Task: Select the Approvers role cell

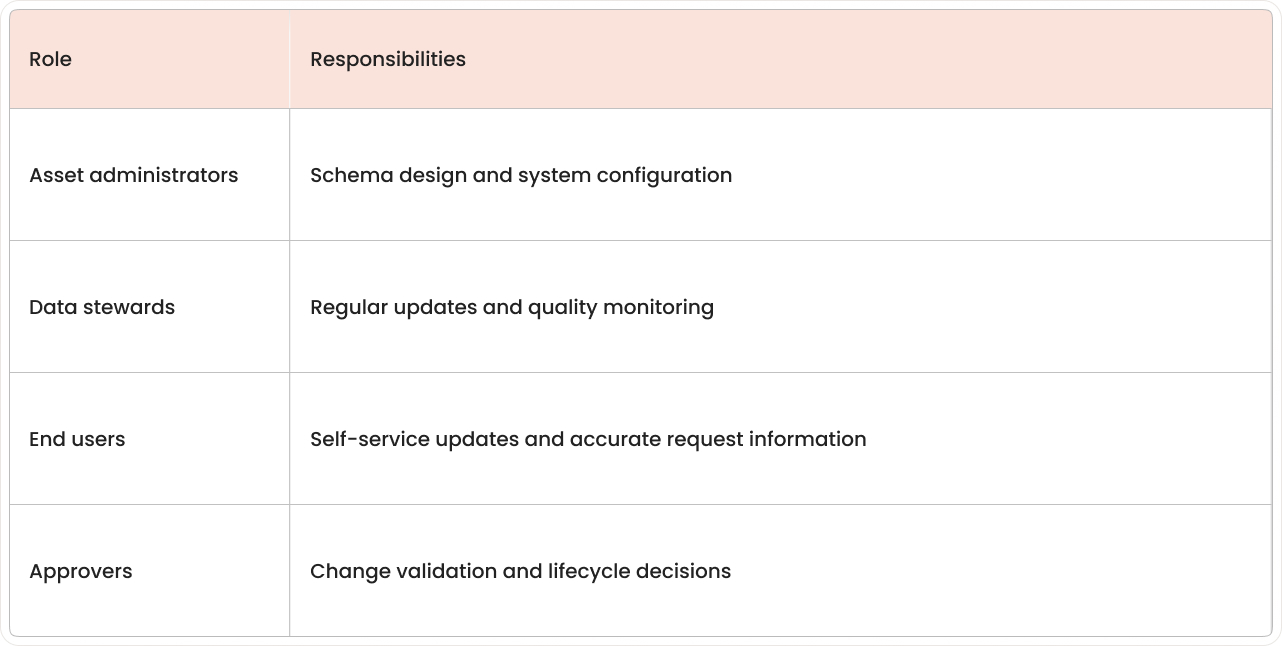Action: tap(80, 572)
